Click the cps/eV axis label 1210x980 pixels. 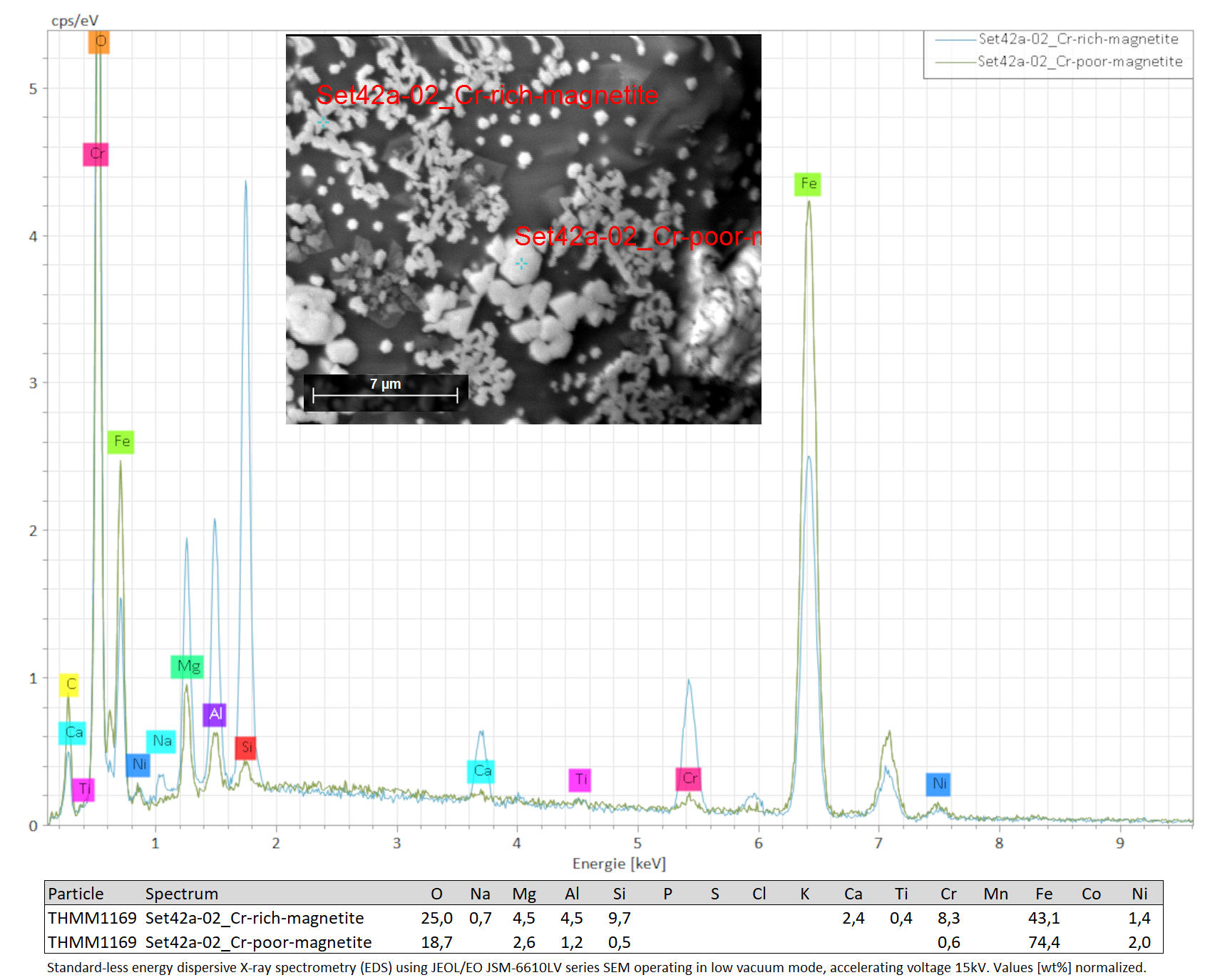(x=75, y=21)
